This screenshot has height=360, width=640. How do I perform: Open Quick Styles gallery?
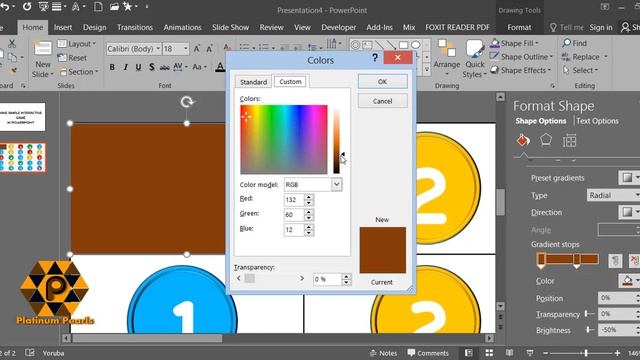coord(475,59)
